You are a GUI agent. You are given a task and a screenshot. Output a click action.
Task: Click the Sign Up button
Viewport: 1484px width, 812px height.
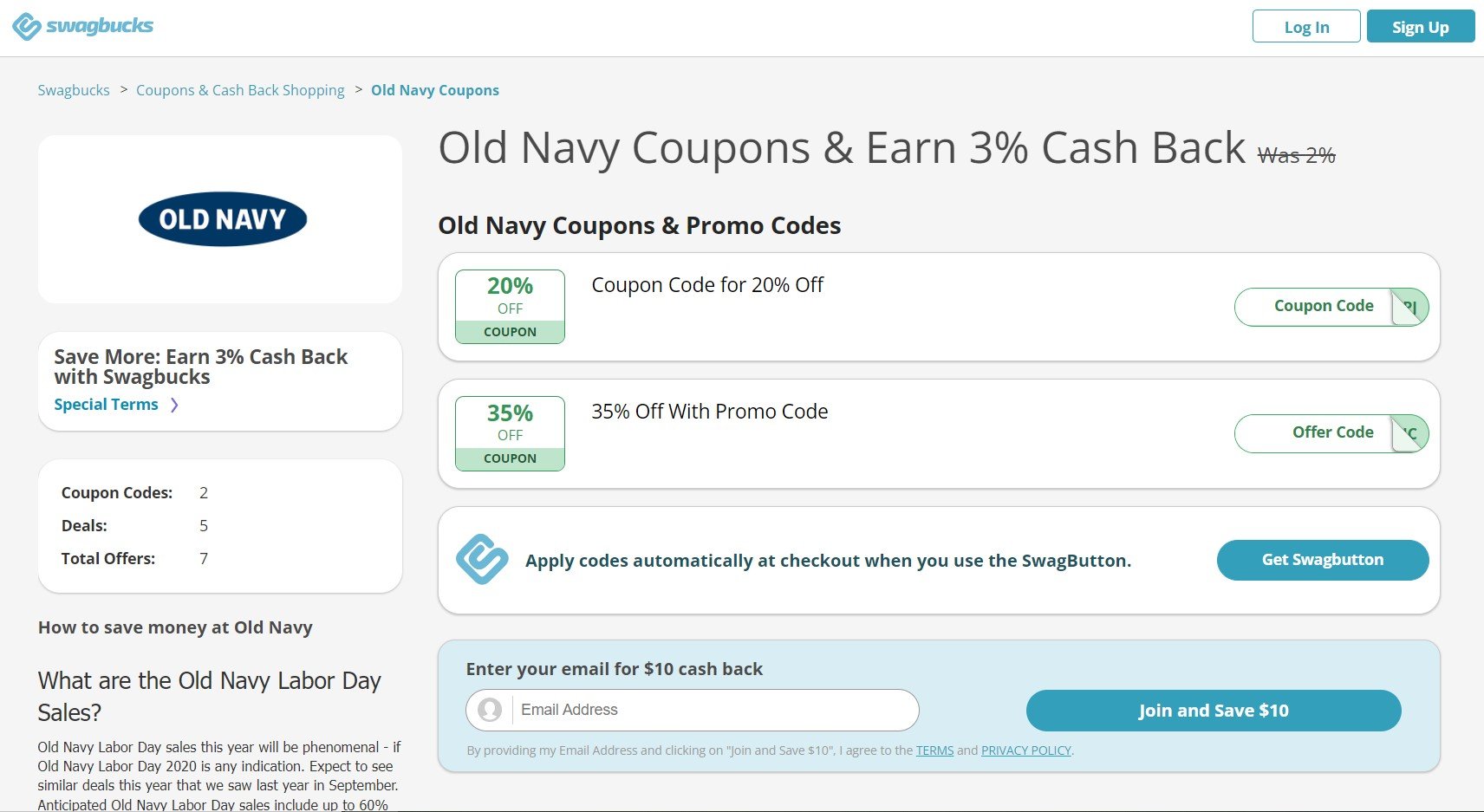tap(1421, 27)
